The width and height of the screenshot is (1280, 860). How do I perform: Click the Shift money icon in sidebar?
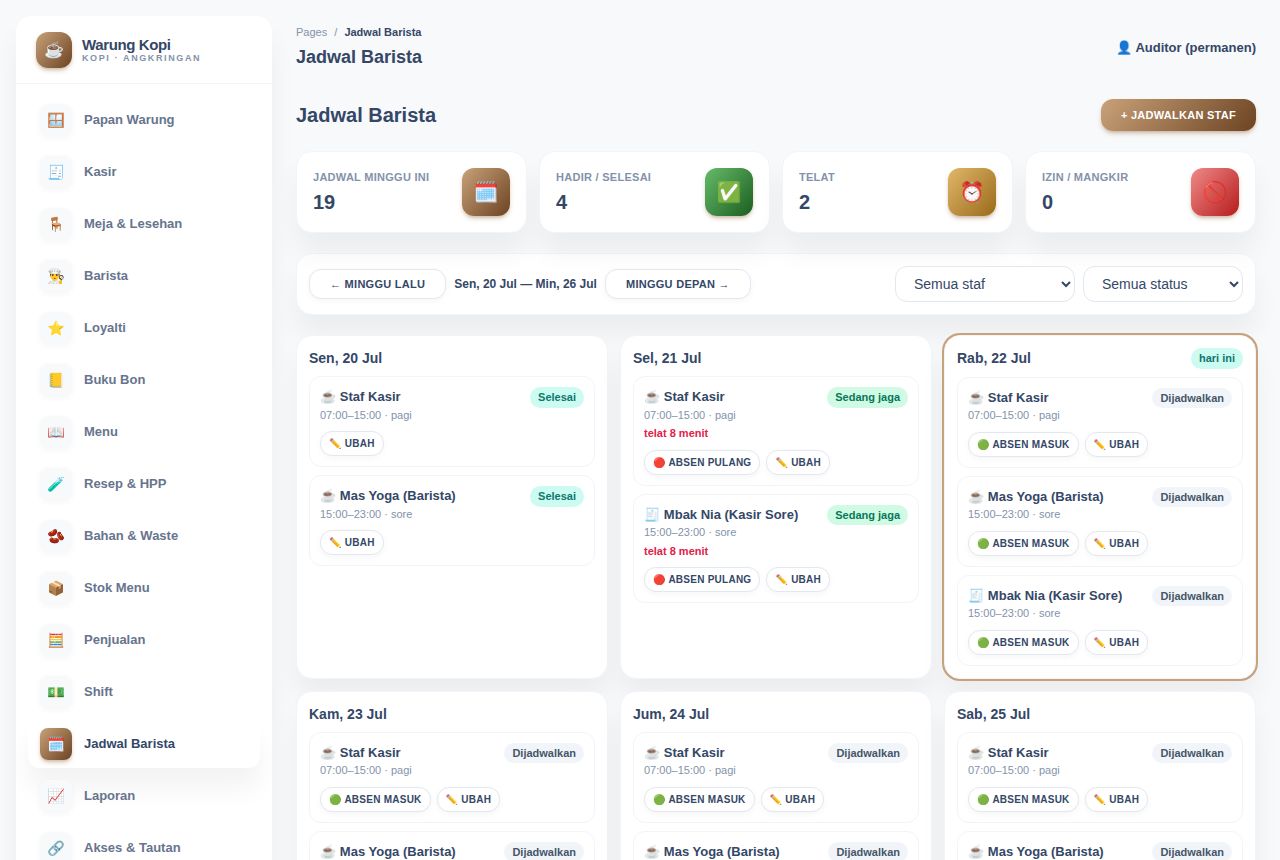56,692
